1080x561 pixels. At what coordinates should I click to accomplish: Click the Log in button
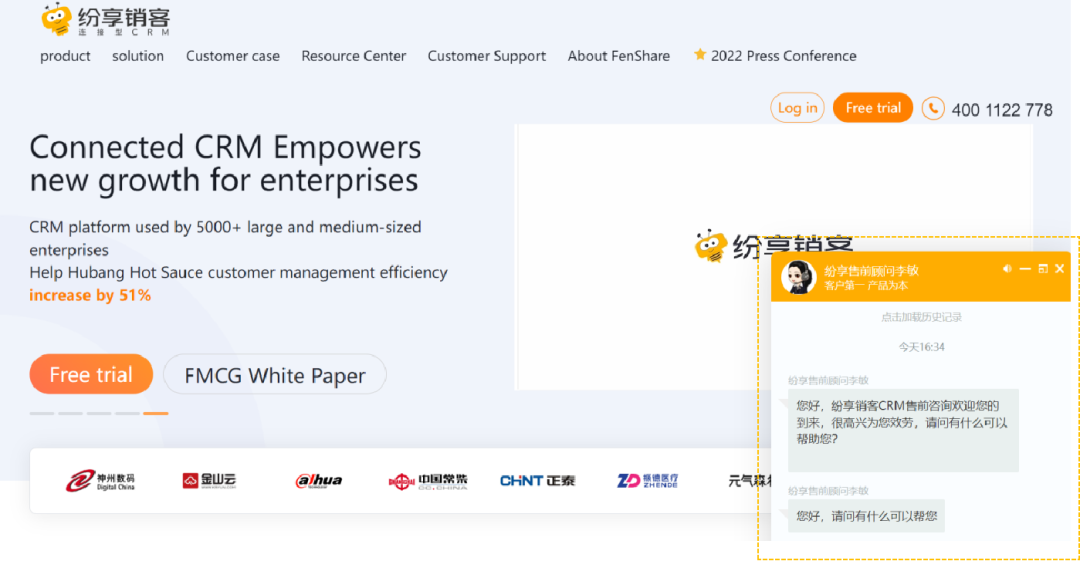click(797, 108)
